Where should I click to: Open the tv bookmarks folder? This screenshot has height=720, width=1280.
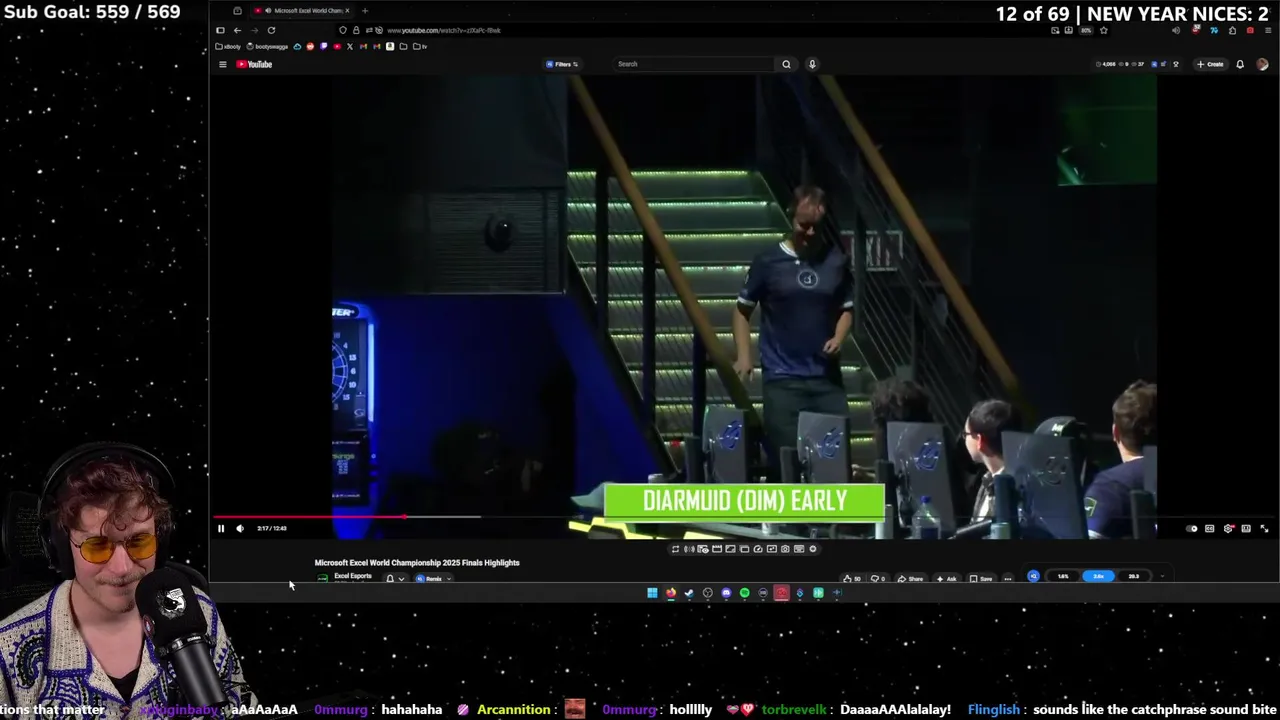pyautogui.click(x=418, y=46)
